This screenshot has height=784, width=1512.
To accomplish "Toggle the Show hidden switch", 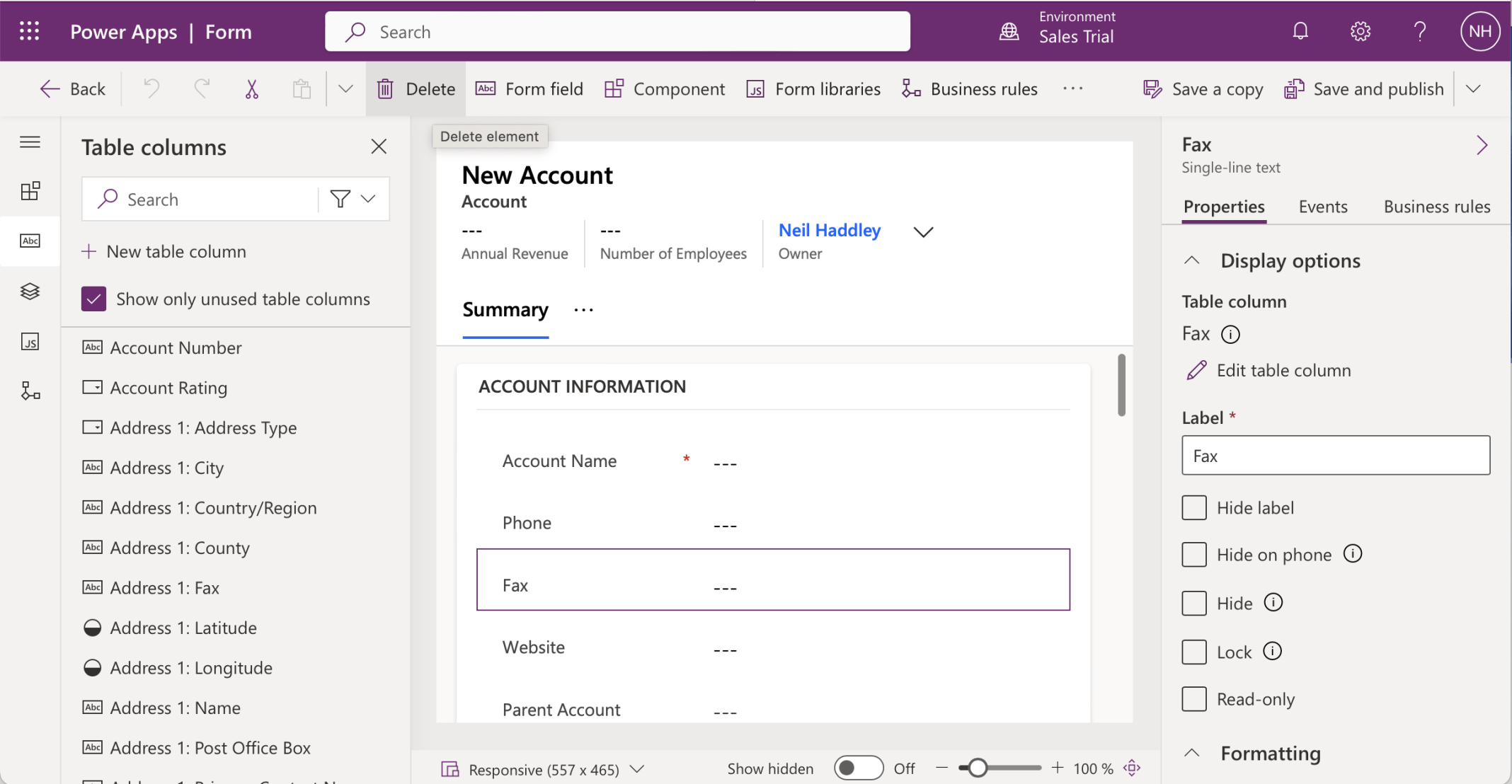I will [x=858, y=768].
